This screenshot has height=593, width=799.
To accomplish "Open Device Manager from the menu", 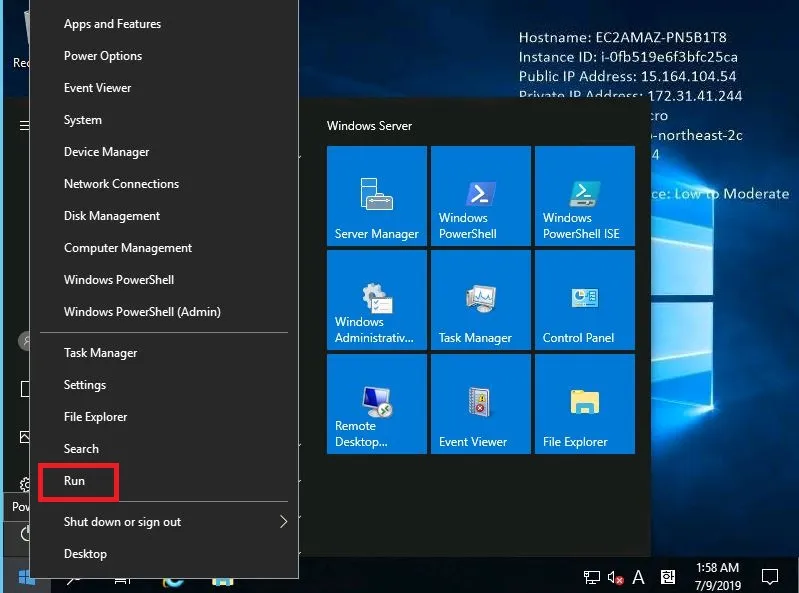I will click(106, 152).
